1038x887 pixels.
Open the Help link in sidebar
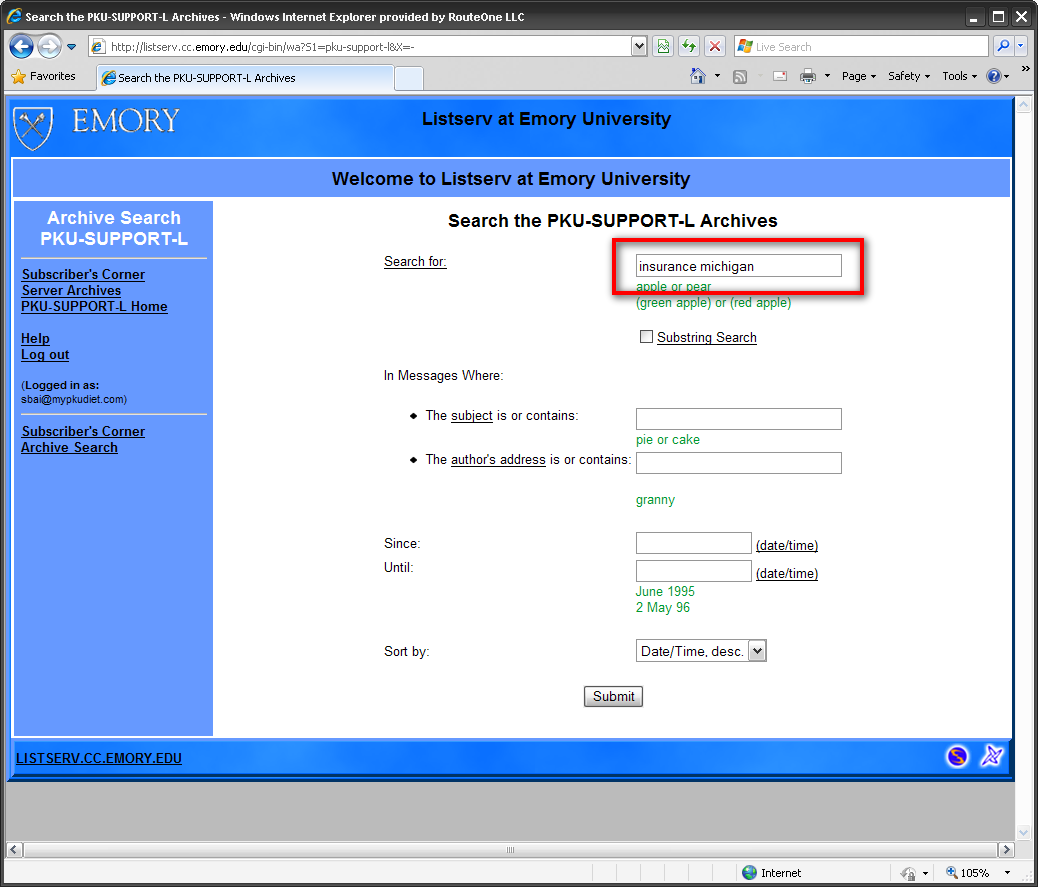tap(35, 338)
